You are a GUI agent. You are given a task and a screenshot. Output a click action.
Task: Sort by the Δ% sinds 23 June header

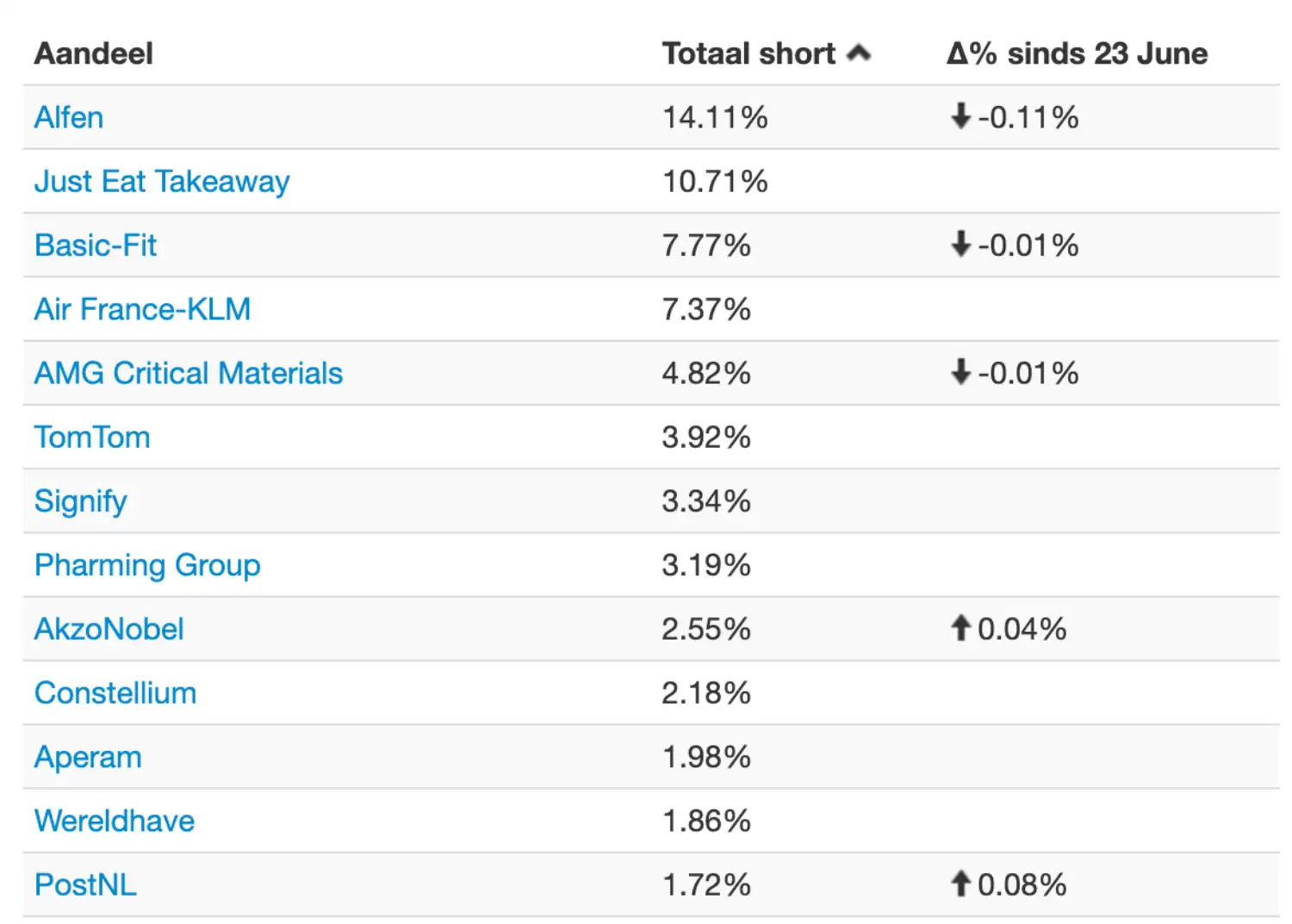coord(1078,53)
